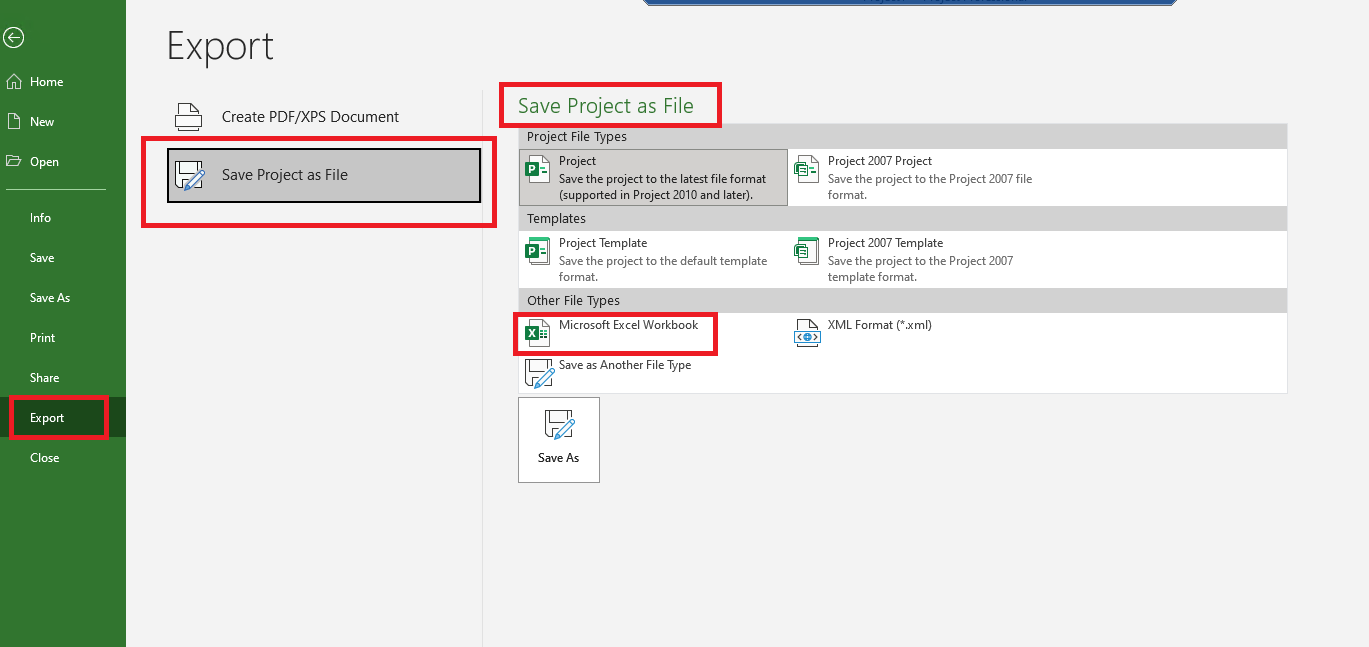This screenshot has width=1369, height=647.
Task: Click the green Project file type icon
Action: (x=538, y=169)
